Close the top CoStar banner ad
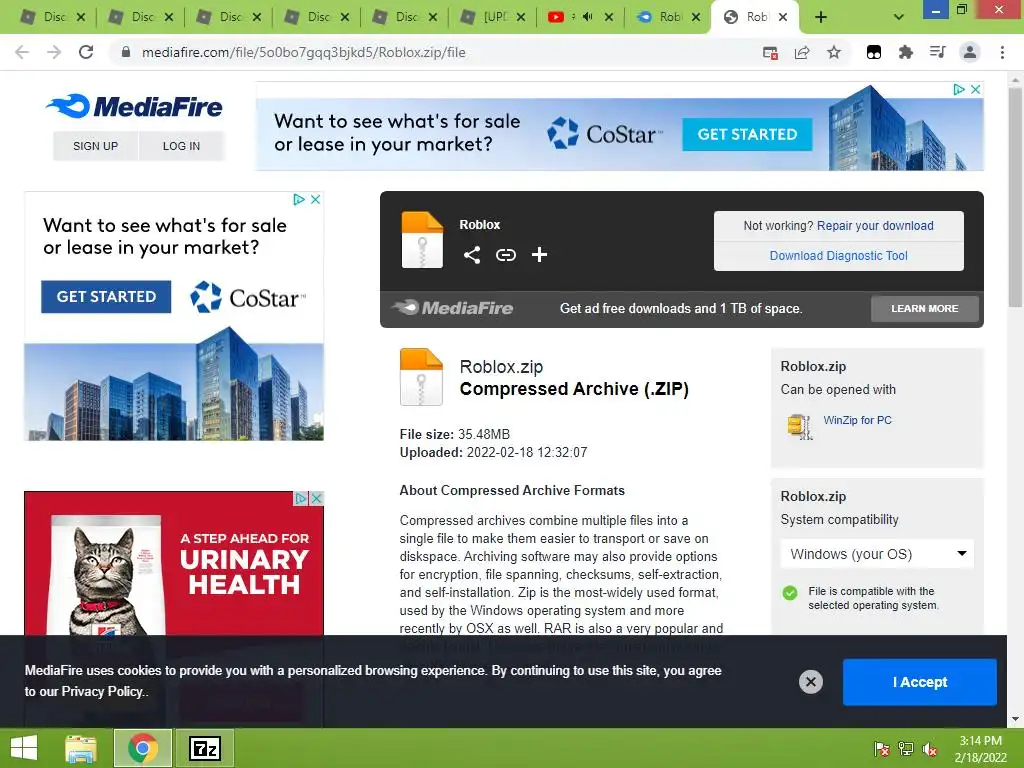This screenshot has height=768, width=1024. tap(976, 89)
